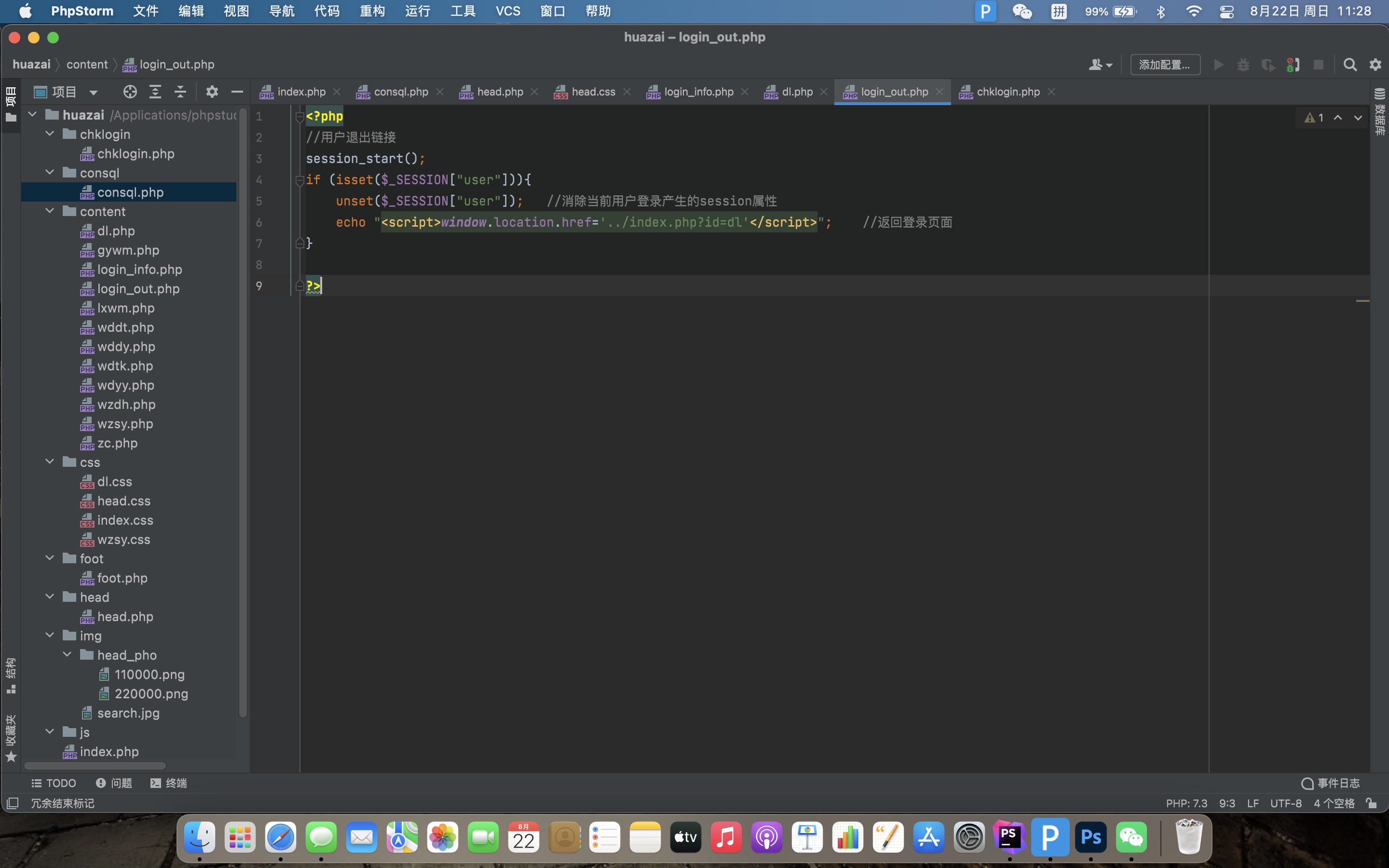
Task: Open the VCS menu
Action: [507, 11]
